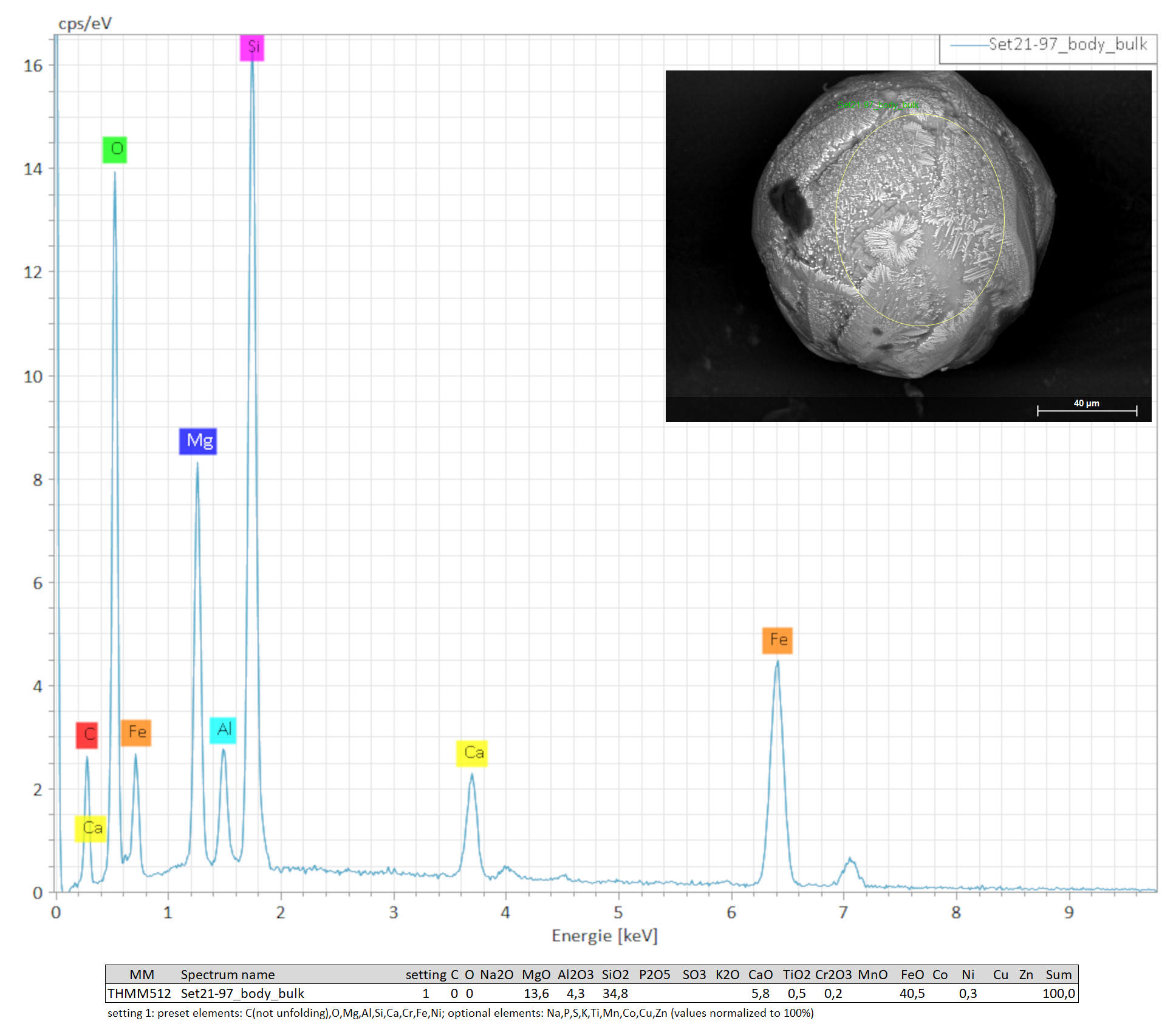1176x1035 pixels.
Task: Select the blue Mg peak label
Action: tap(198, 441)
